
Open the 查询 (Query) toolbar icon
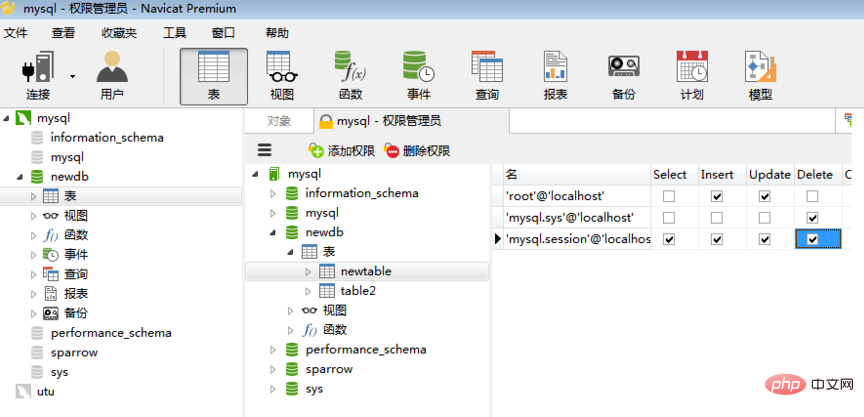[487, 76]
